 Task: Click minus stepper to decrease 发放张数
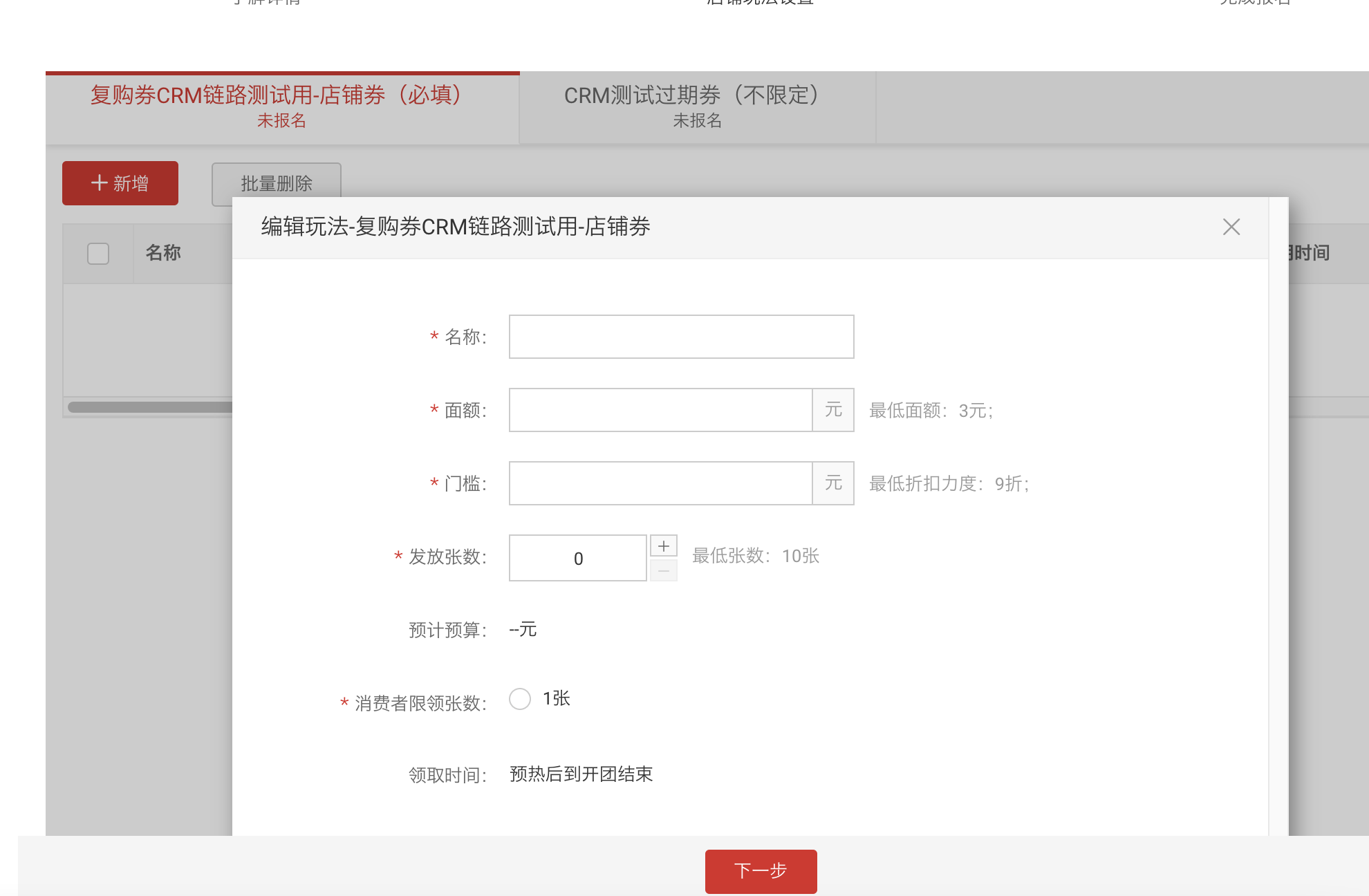point(663,571)
